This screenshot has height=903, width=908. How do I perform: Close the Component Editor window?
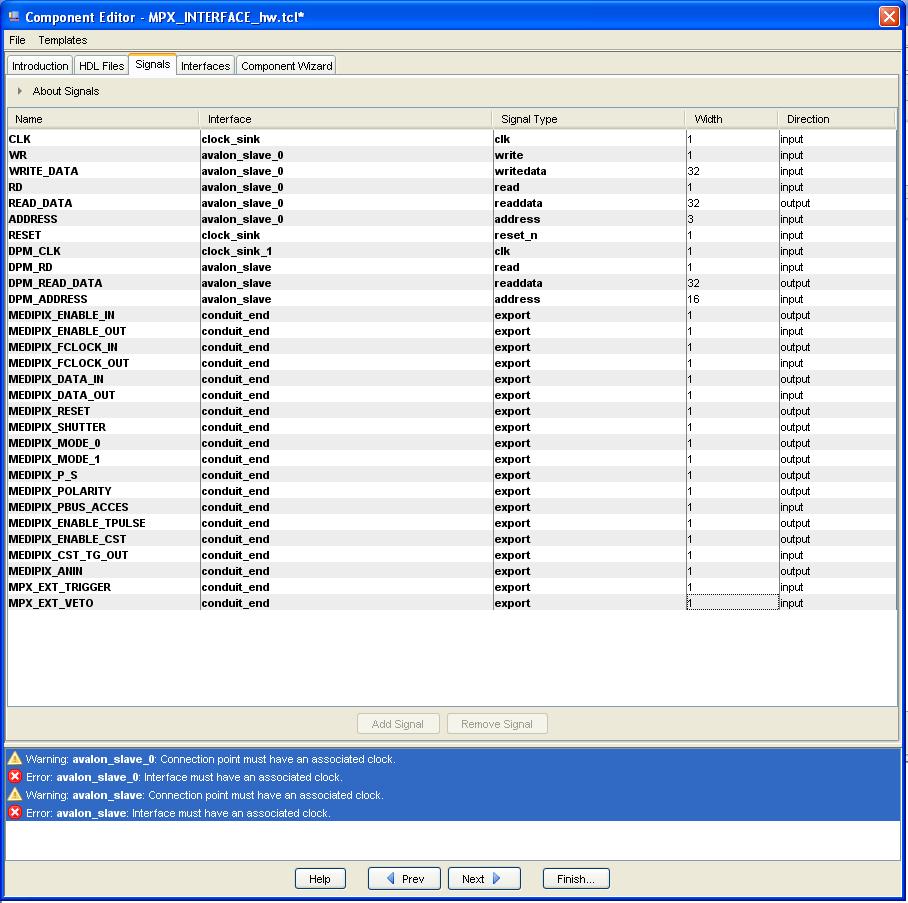[889, 16]
